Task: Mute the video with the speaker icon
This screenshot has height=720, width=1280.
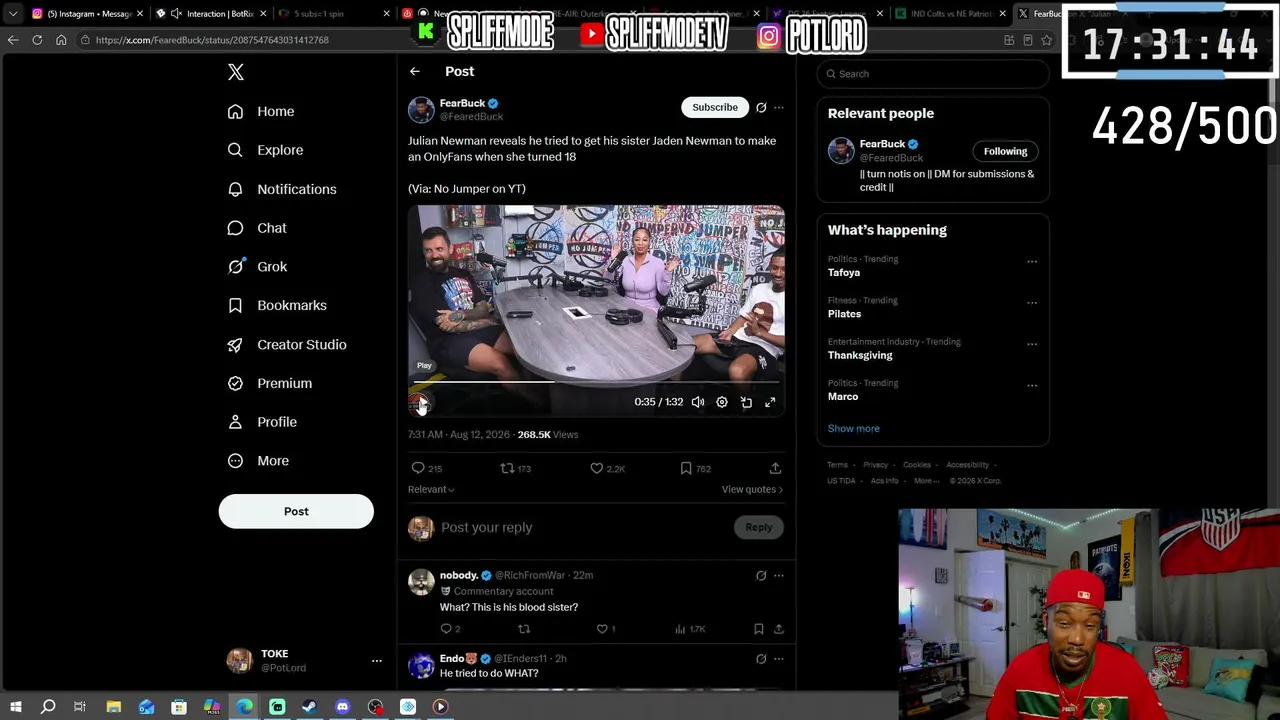Action: coord(698,402)
